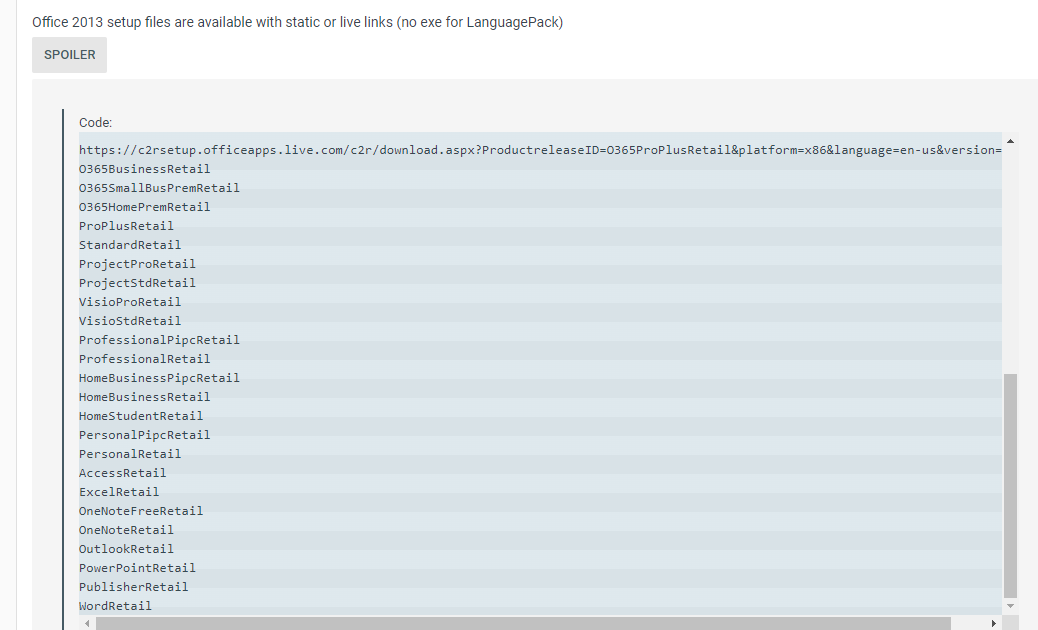This screenshot has width=1038, height=630.
Task: Place cursor on the ProjectProRetail line
Action: [137, 264]
